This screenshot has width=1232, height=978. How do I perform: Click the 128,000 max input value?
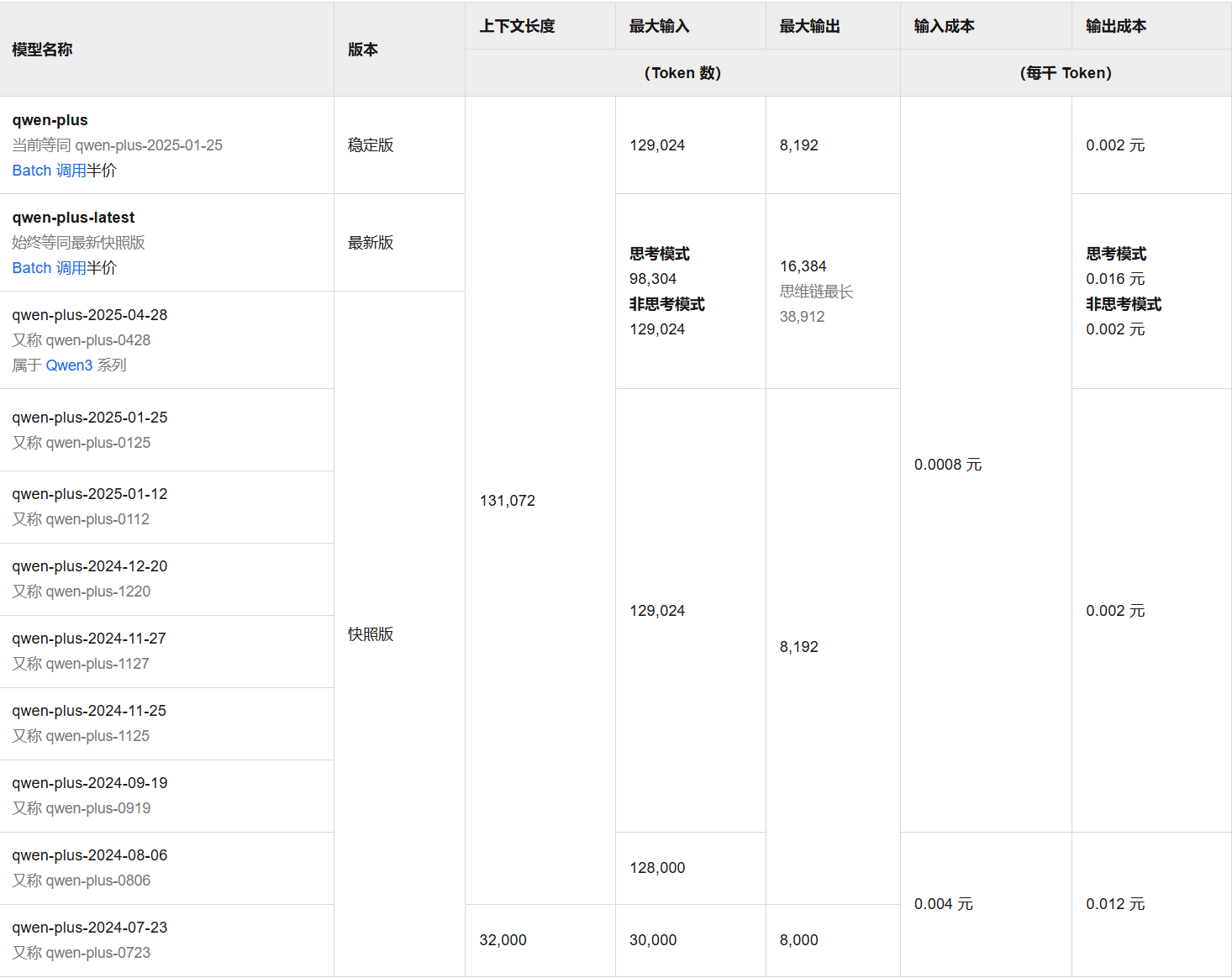(657, 868)
